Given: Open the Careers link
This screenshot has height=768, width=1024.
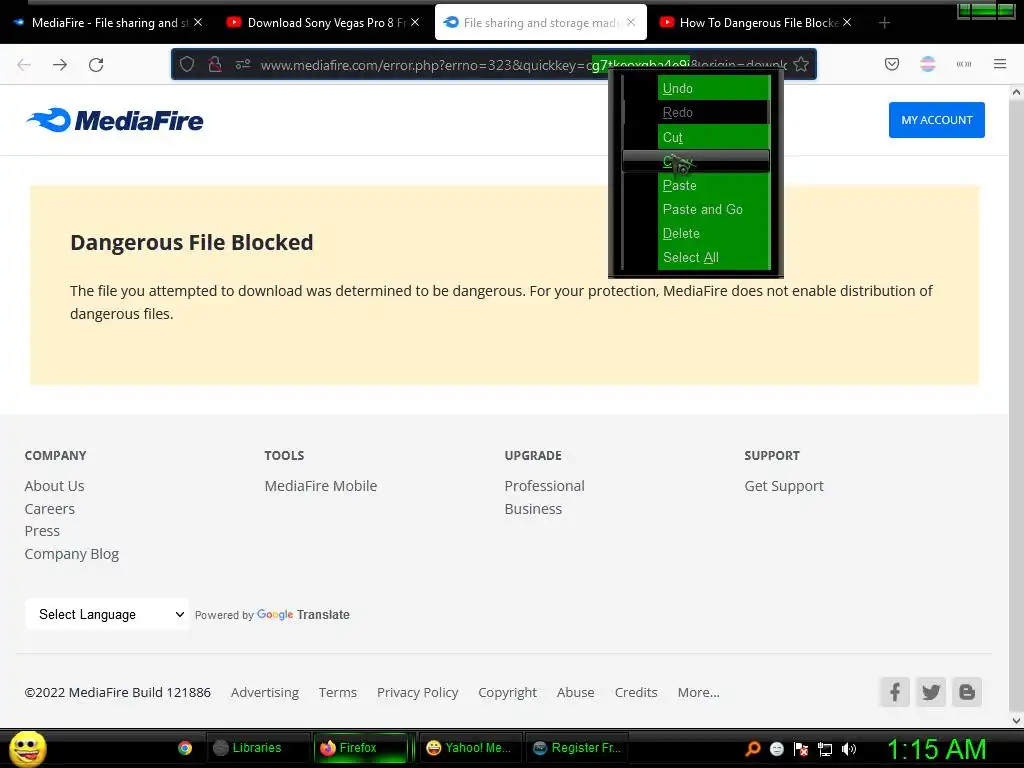Looking at the screenshot, I should pyautogui.click(x=50, y=509).
